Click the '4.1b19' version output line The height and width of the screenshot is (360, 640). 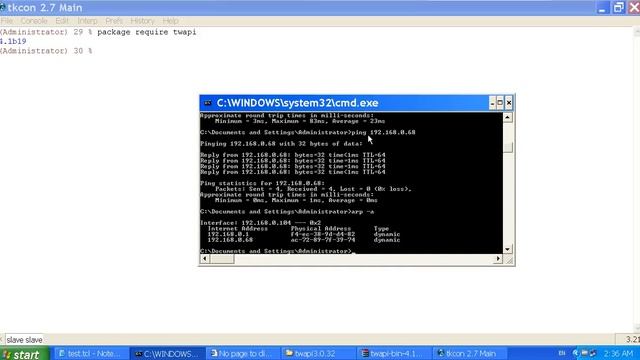[13, 41]
